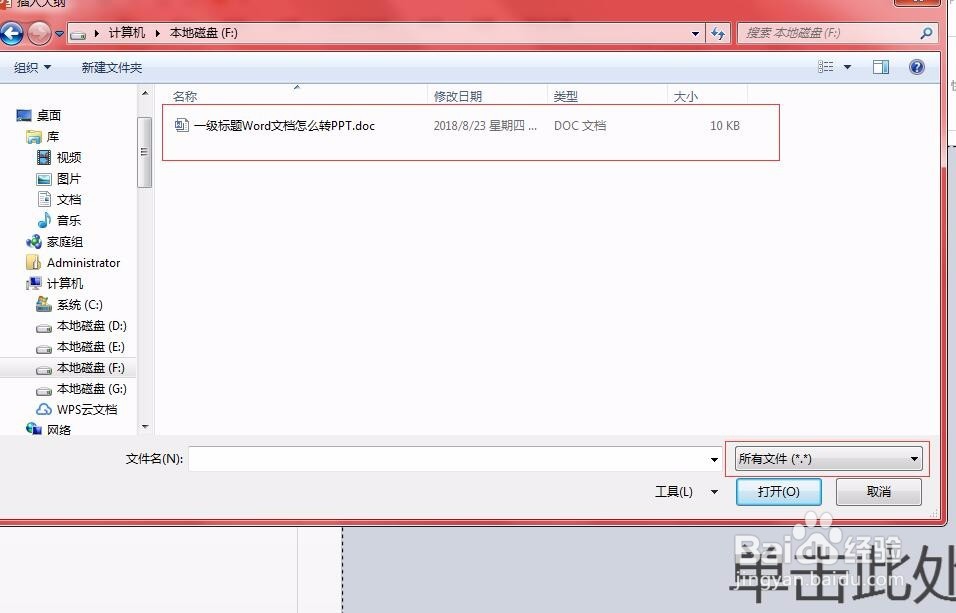Open the 组织 menu

click(32, 67)
